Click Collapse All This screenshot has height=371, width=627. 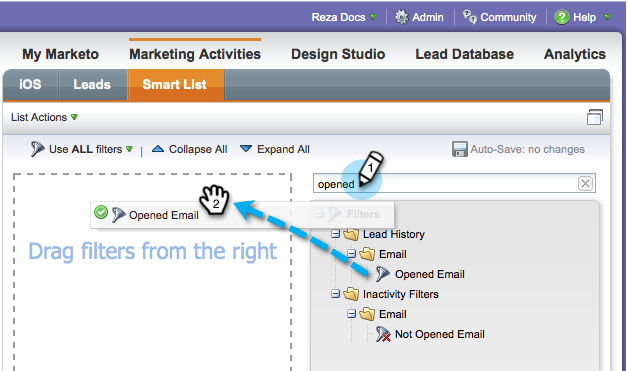198,149
